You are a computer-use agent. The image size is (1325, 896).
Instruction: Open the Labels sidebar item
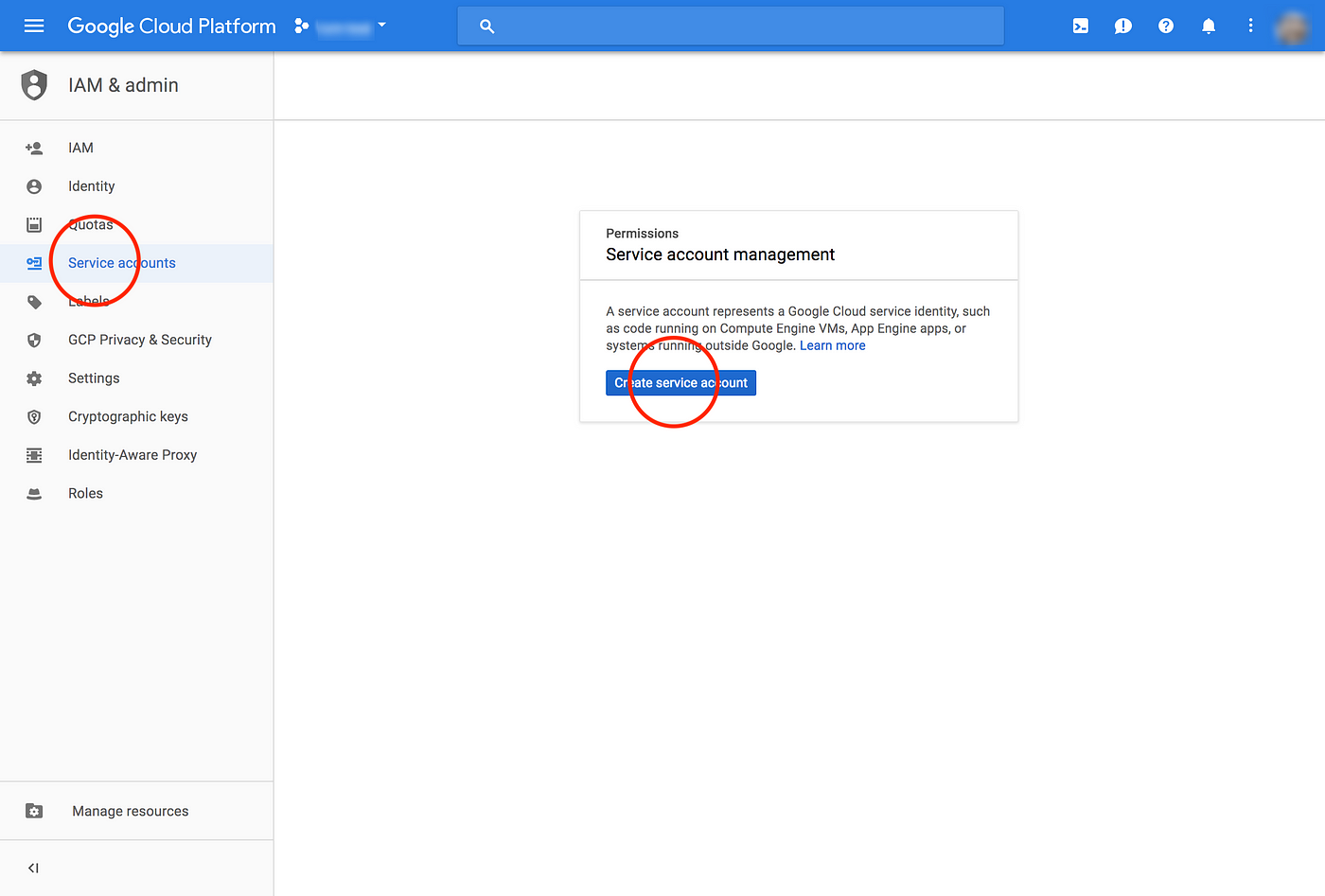click(136, 302)
